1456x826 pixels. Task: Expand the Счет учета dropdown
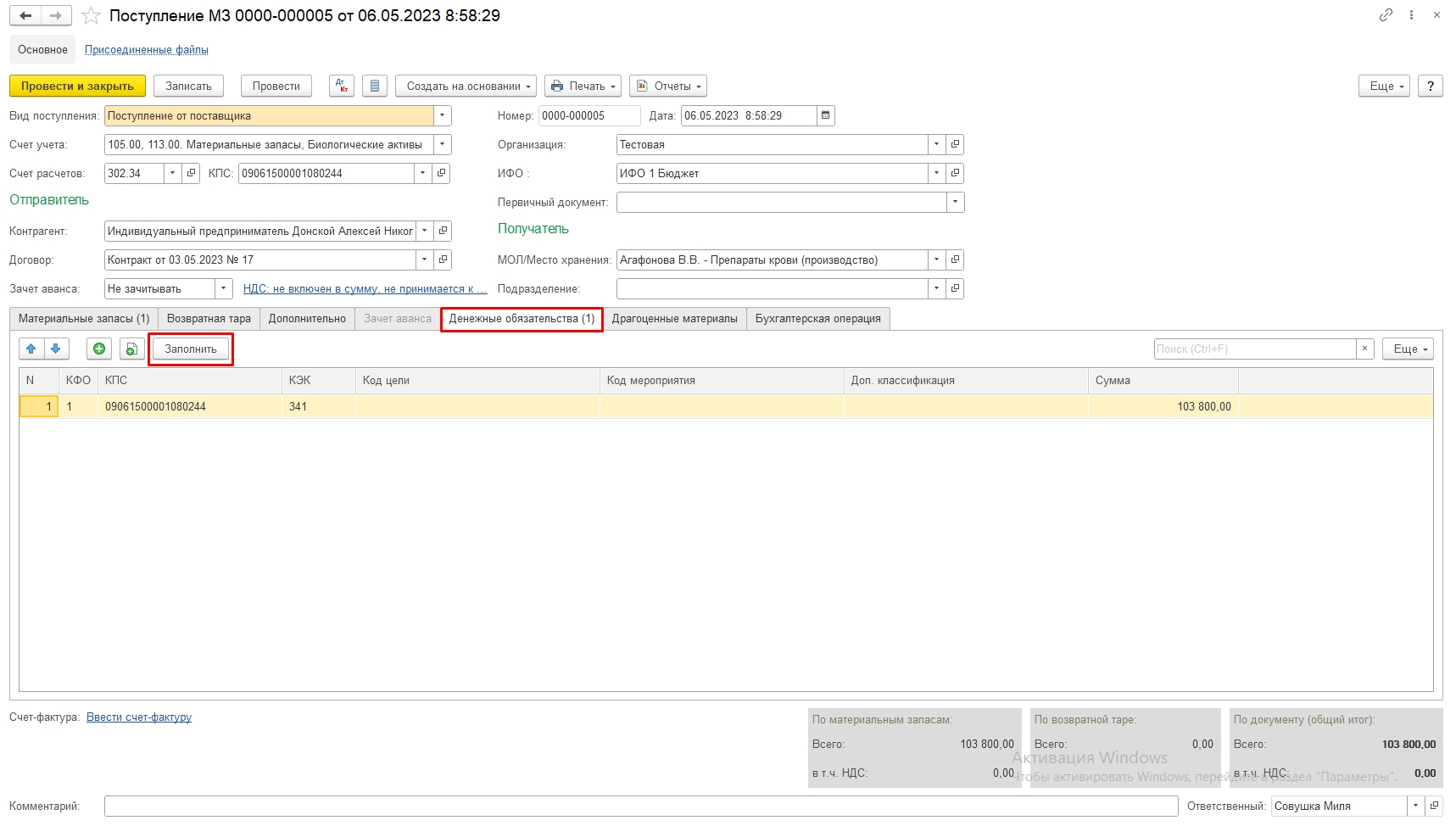coord(442,144)
